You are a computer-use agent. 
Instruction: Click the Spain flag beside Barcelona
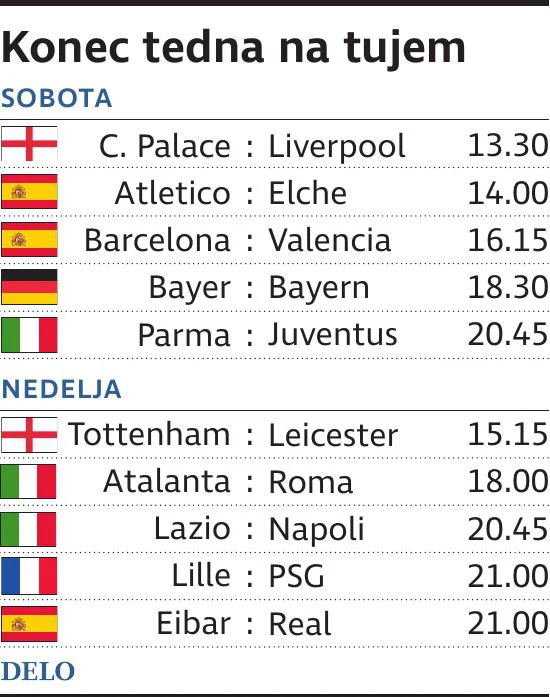pyautogui.click(x=29, y=239)
